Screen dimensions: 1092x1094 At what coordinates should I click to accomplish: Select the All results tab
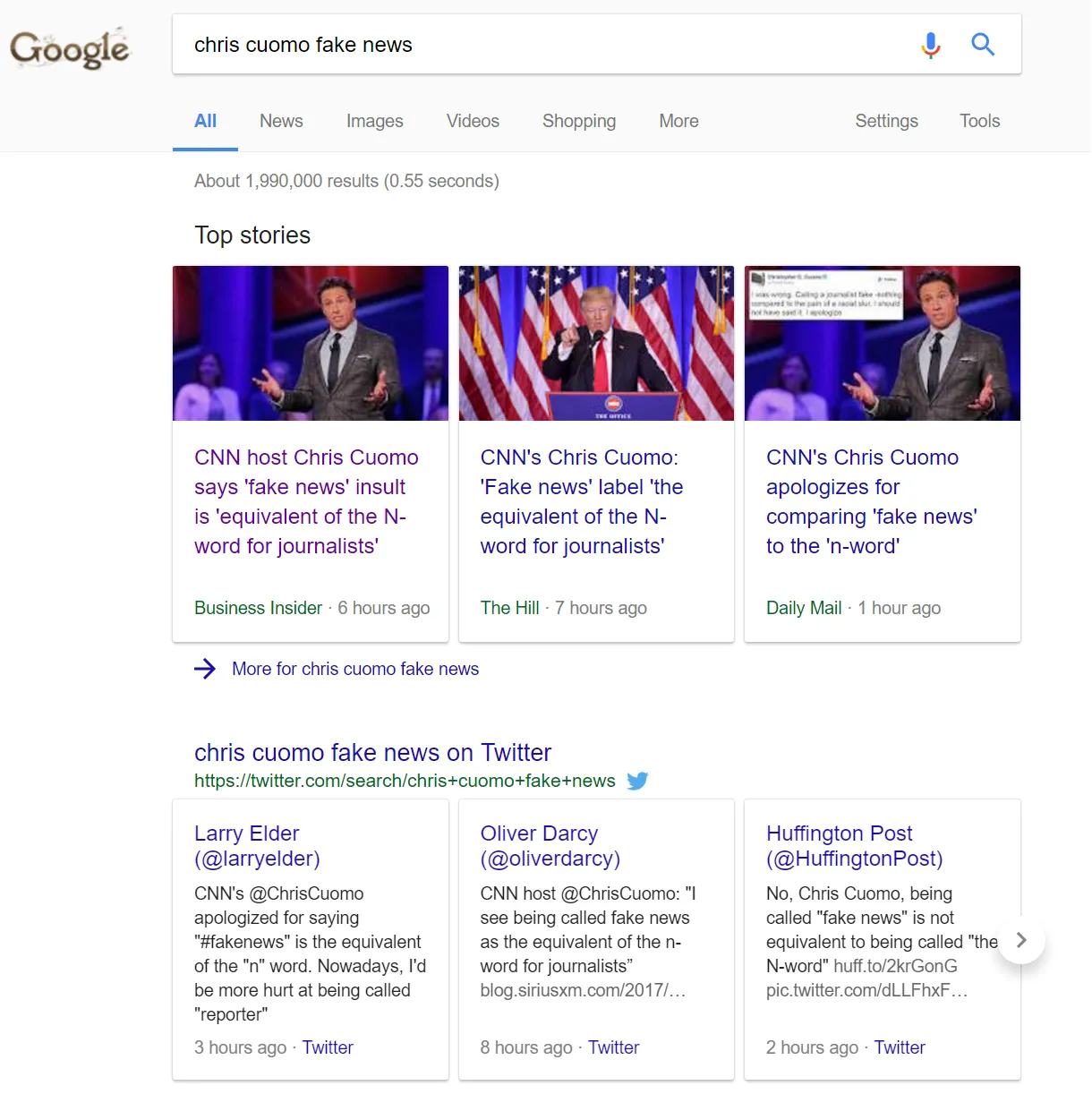pos(205,121)
